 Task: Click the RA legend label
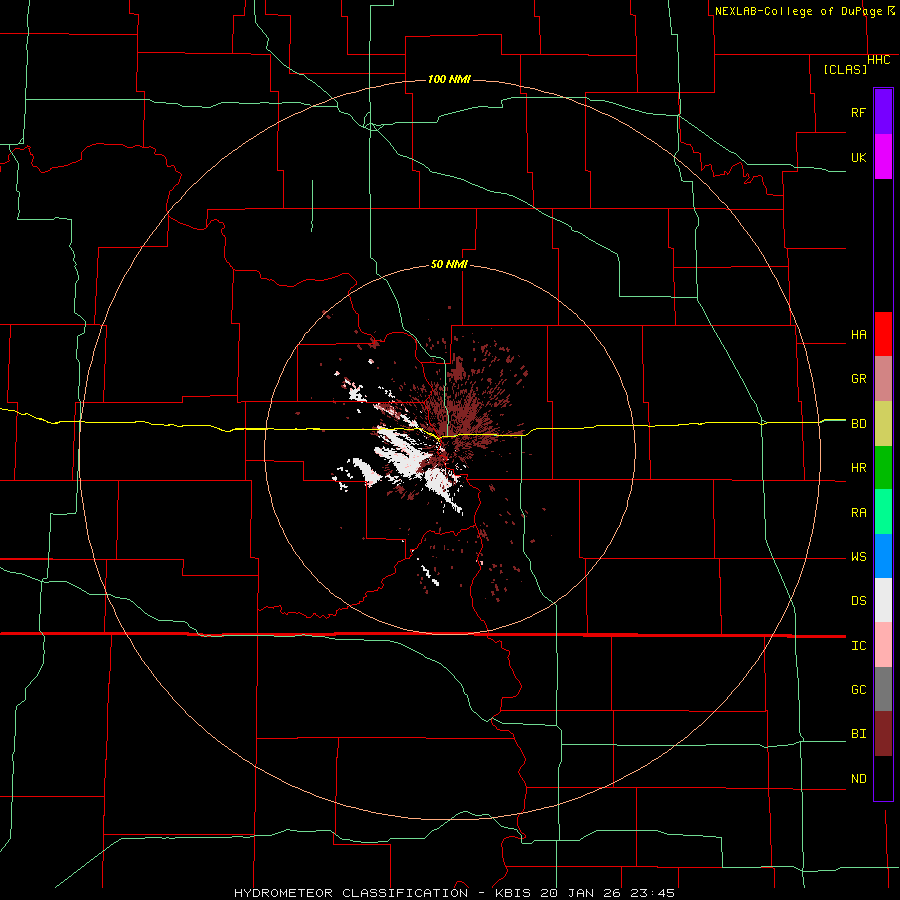(x=859, y=513)
